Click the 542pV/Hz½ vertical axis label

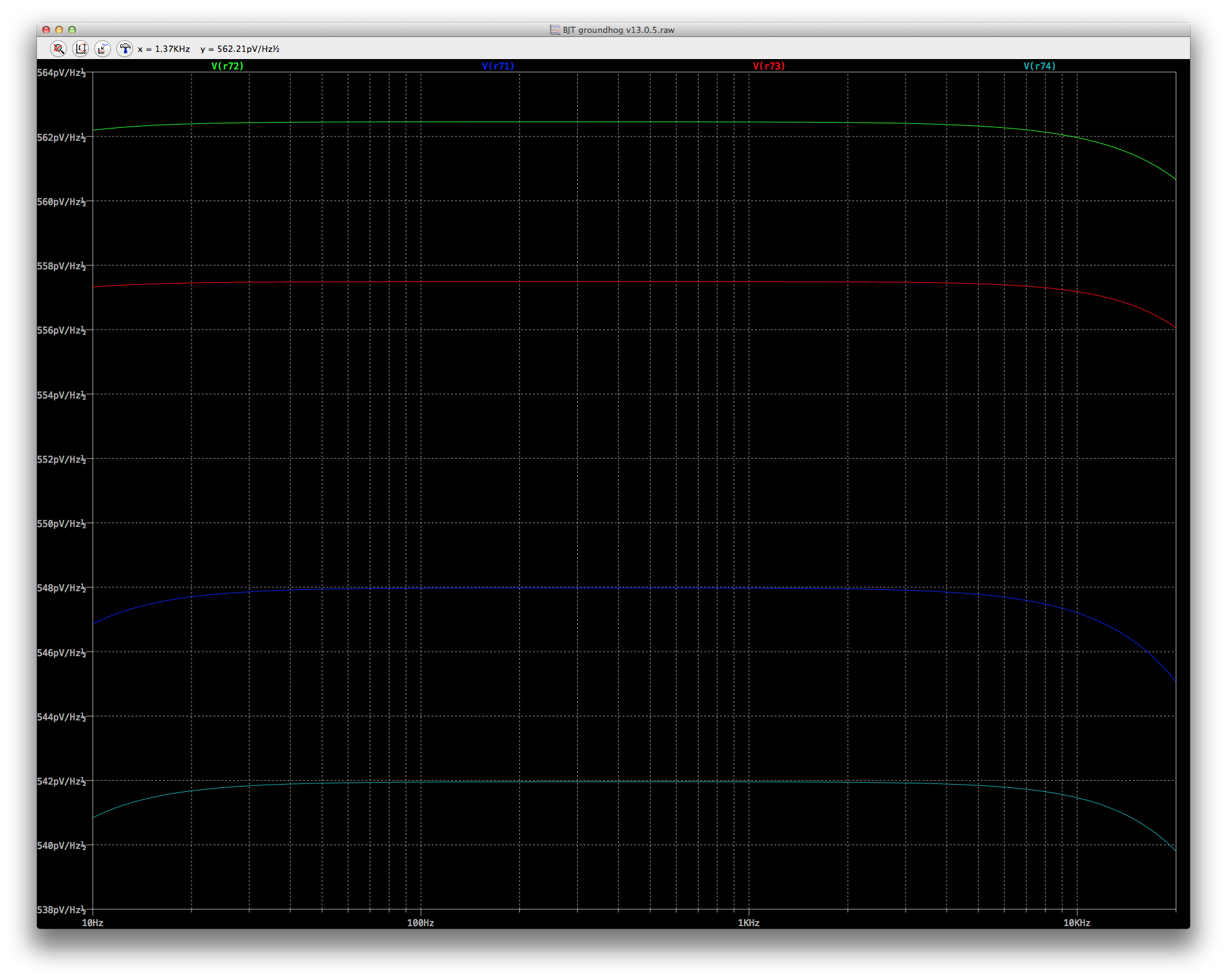pyautogui.click(x=62, y=781)
